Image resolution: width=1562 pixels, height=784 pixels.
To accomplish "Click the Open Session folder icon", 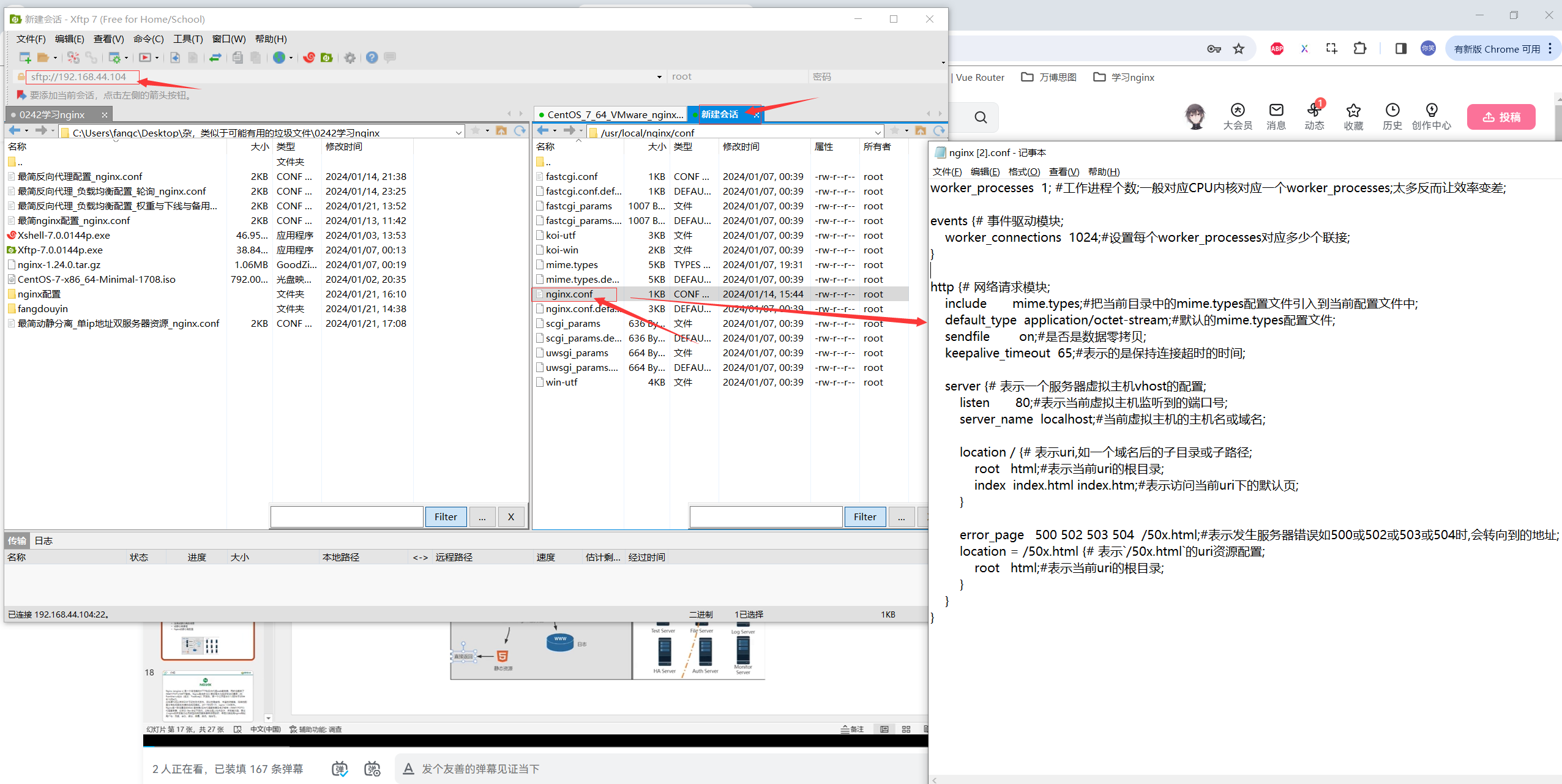I will tap(43, 58).
